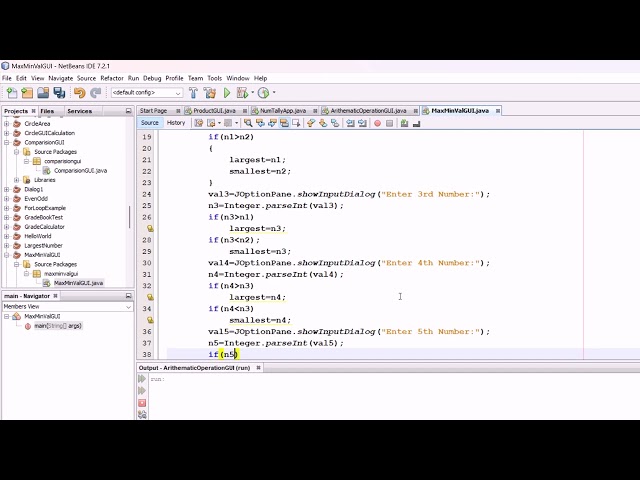This screenshot has height=480, width=640.
Task: Click the Shift Line Left icon
Action: tap(350, 123)
